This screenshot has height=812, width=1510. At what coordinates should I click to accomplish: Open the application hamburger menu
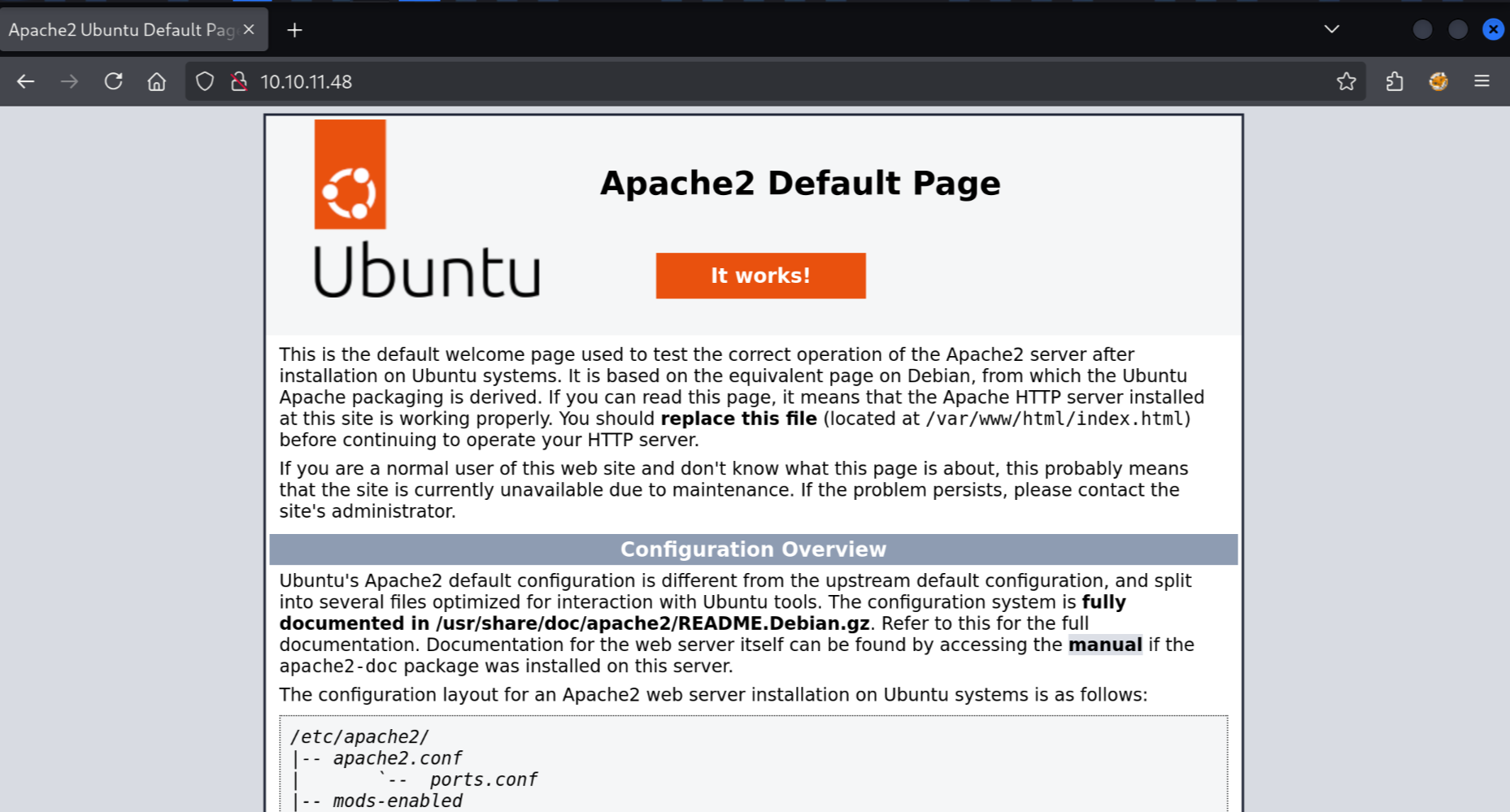pos(1482,81)
